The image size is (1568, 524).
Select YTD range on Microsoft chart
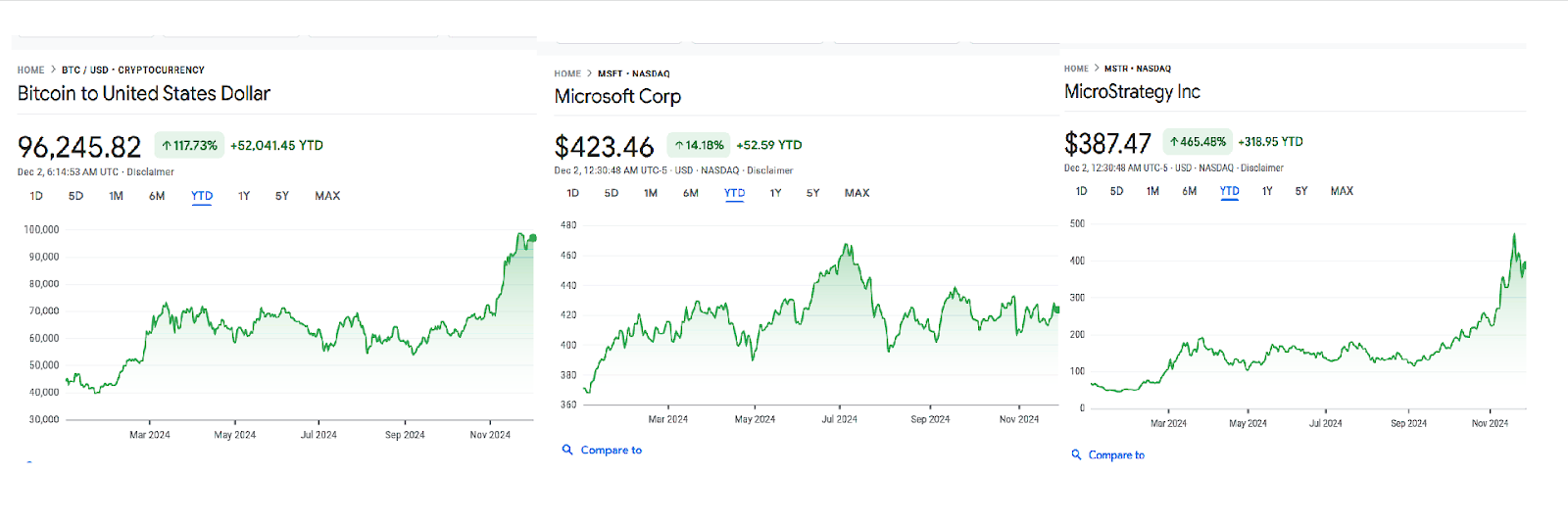coord(734,193)
